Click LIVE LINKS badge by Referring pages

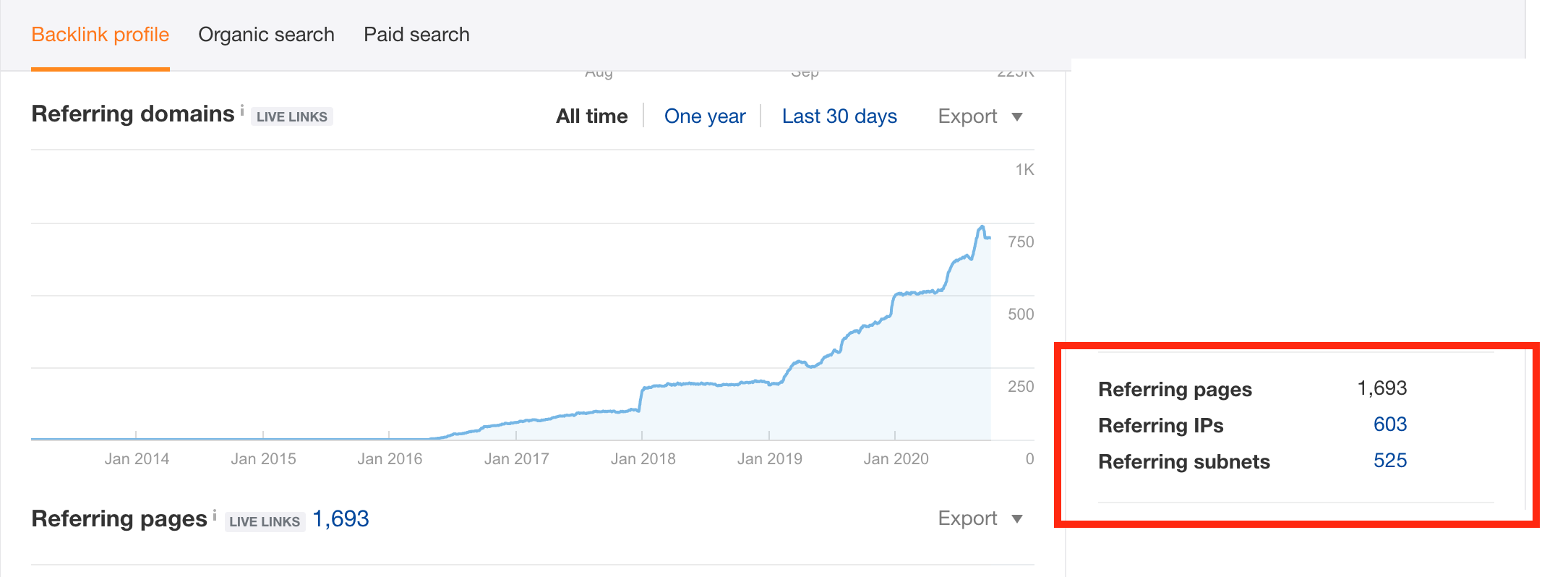coord(265,521)
